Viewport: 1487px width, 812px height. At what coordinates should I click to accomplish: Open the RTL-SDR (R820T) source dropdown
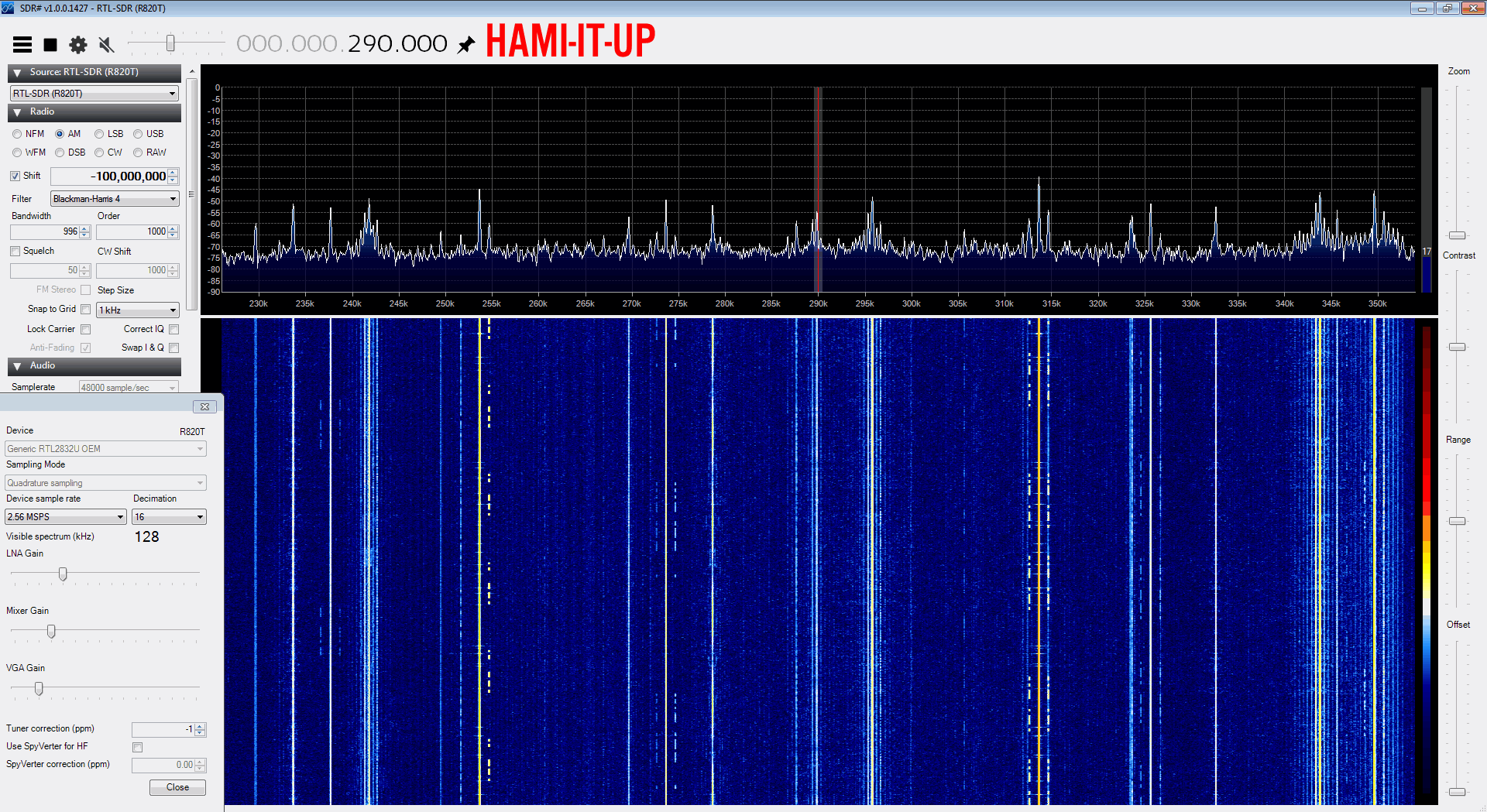[x=94, y=94]
